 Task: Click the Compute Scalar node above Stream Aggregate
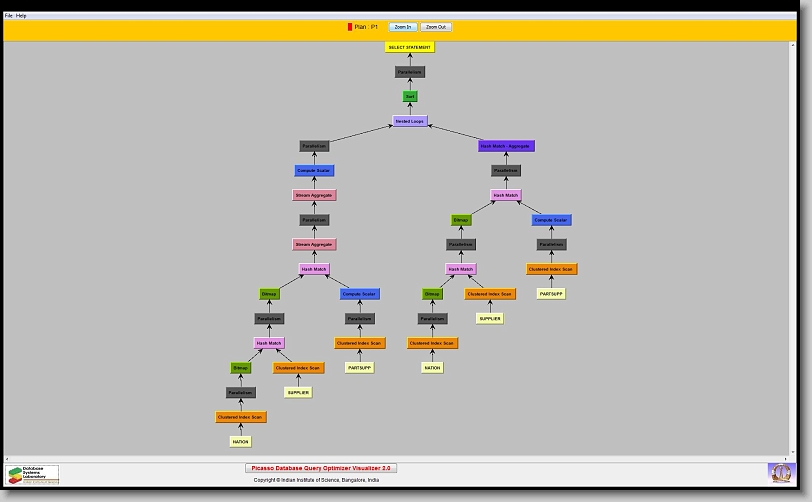(x=314, y=171)
